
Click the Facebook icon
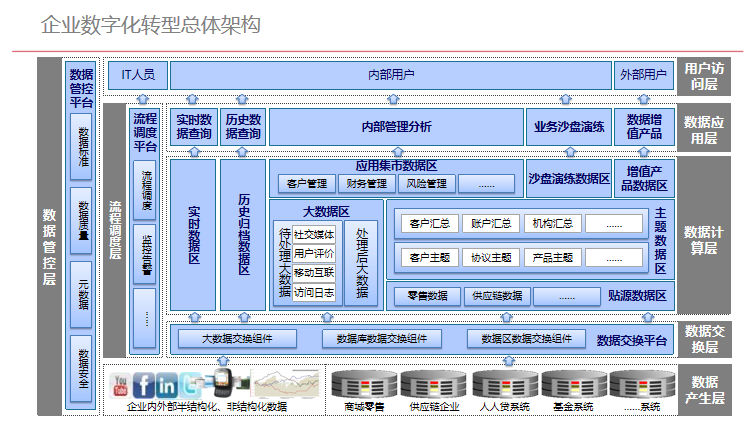pos(143,385)
